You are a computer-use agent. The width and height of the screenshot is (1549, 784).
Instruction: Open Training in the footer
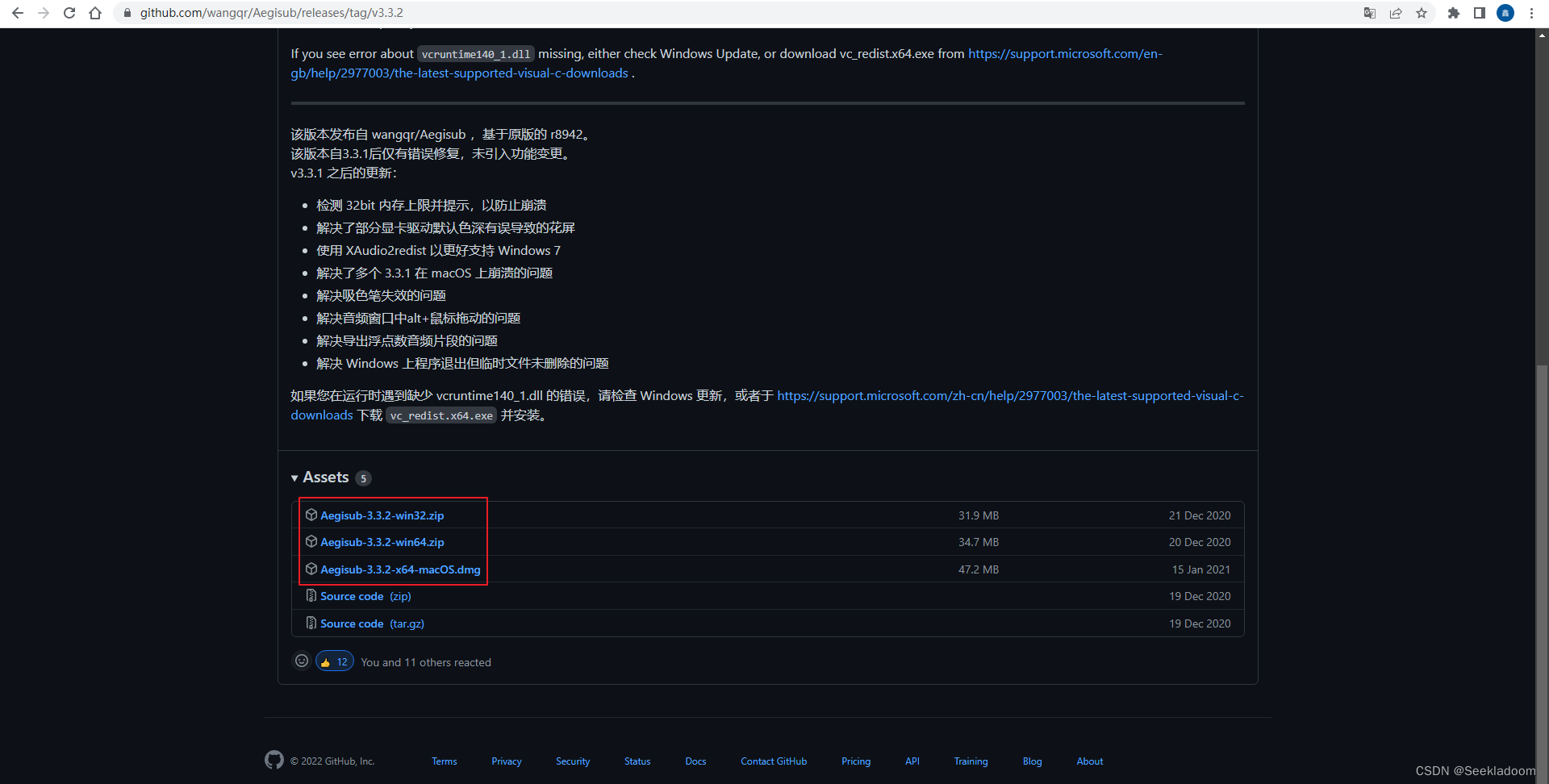971,761
